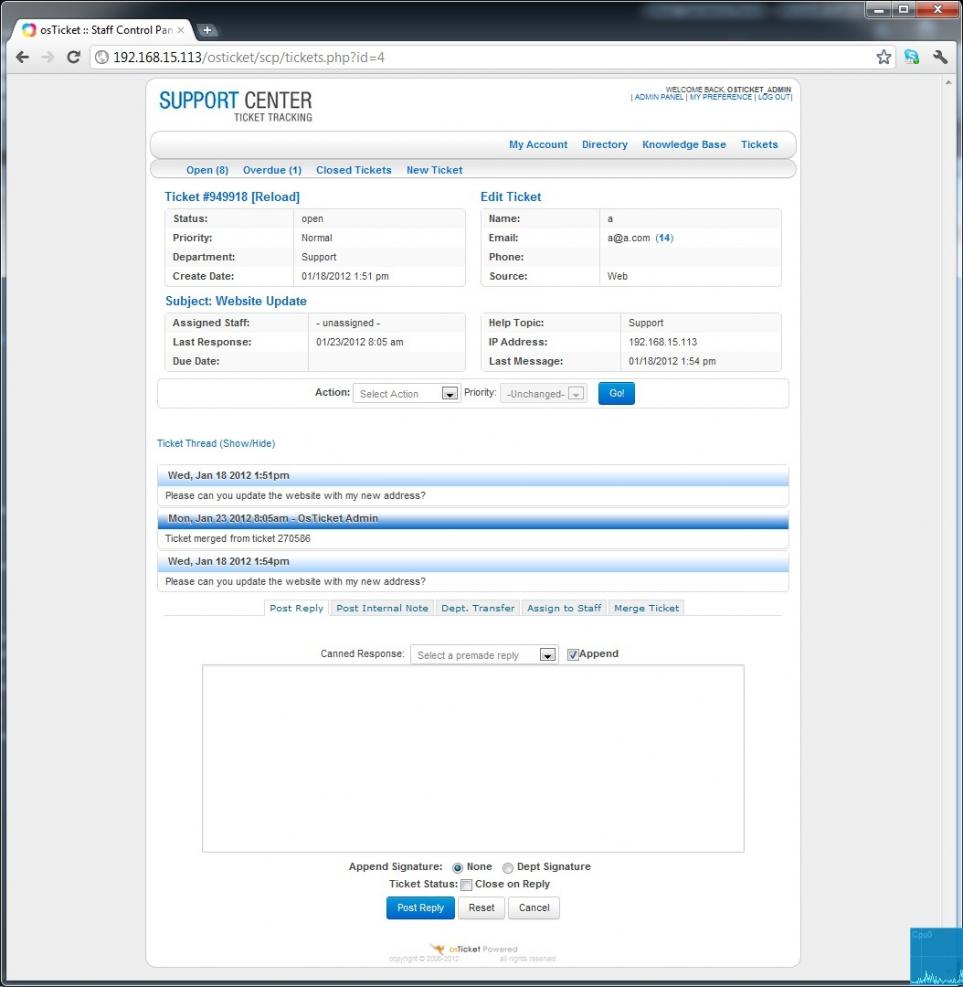Click the (14) tickets count link

coord(664,238)
